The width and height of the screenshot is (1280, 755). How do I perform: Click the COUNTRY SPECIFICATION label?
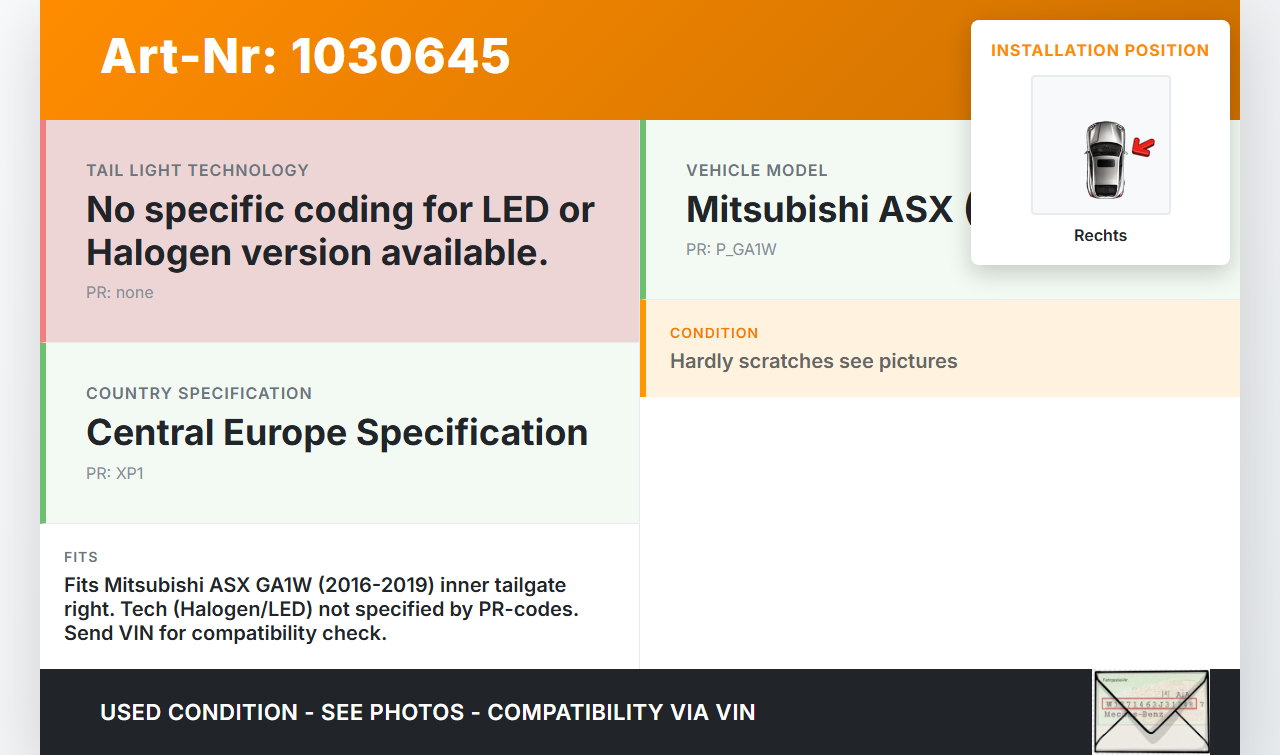pyautogui.click(x=199, y=393)
